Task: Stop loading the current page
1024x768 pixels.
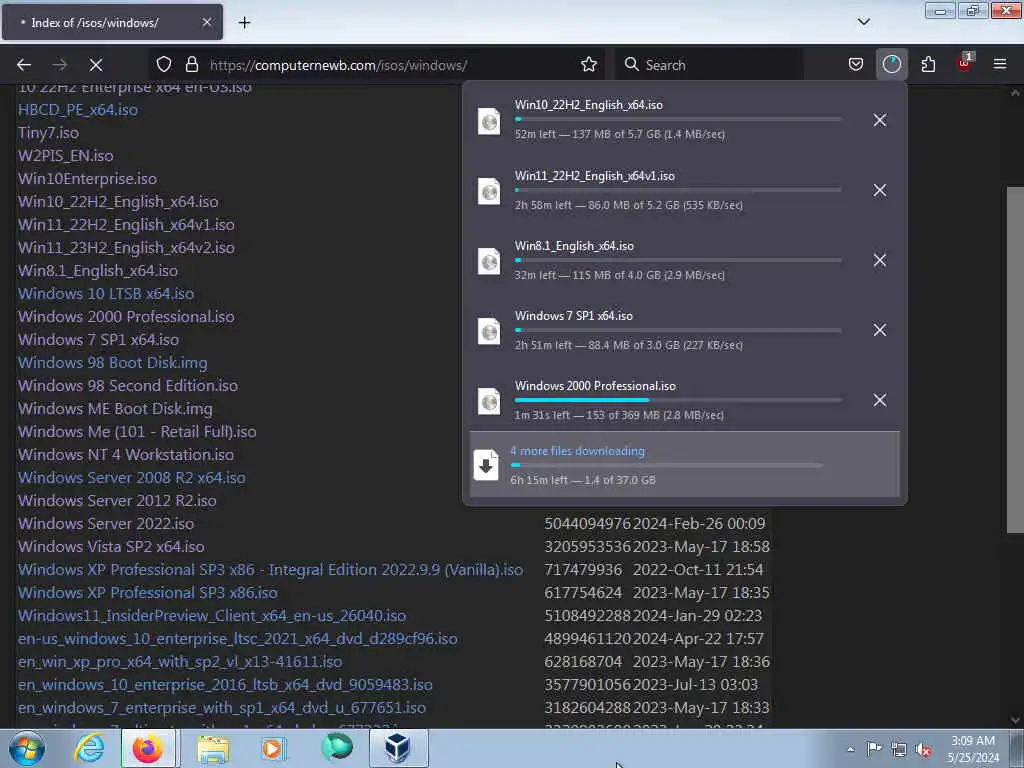Action: [x=95, y=65]
